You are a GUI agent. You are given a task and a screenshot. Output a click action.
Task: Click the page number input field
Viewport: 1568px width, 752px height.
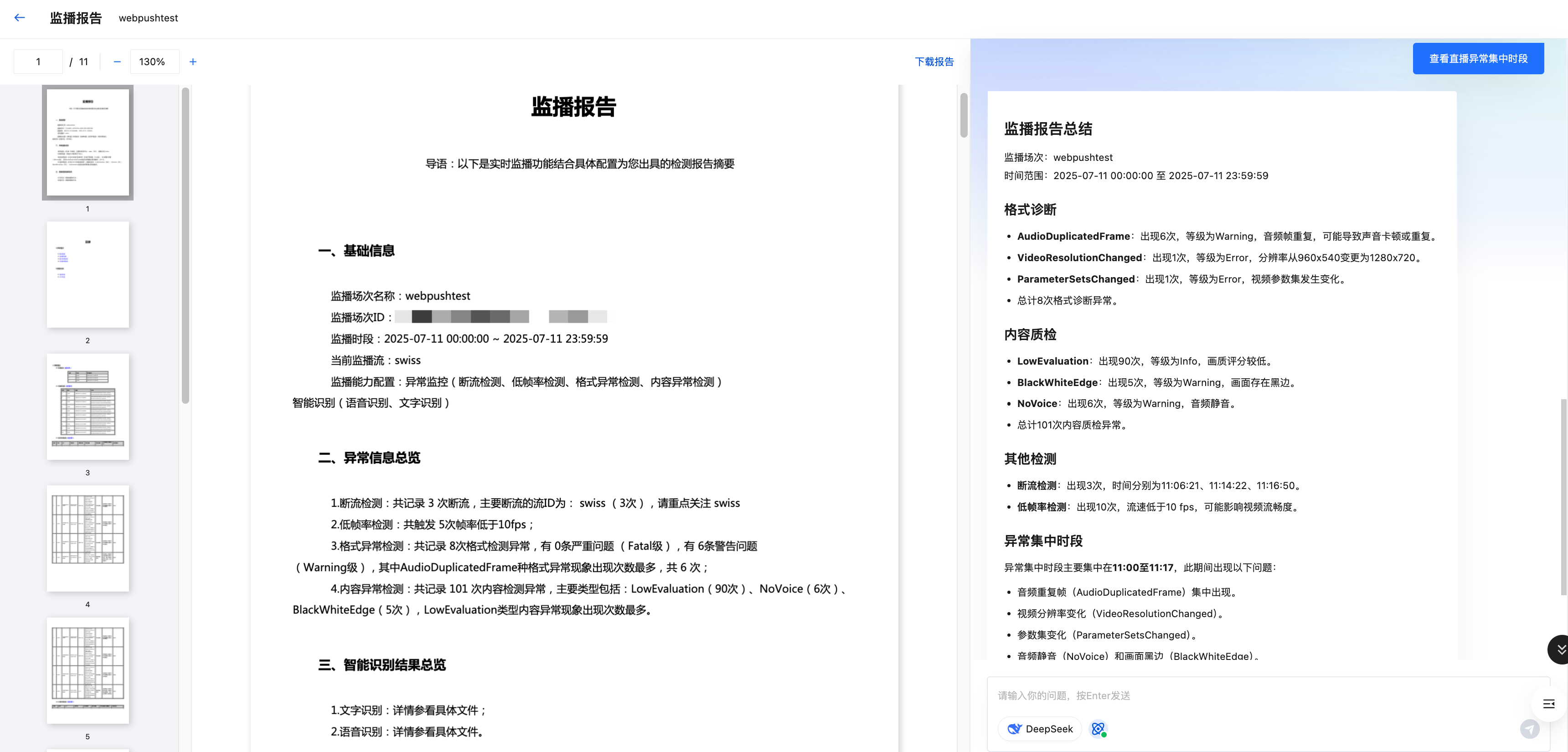point(38,62)
